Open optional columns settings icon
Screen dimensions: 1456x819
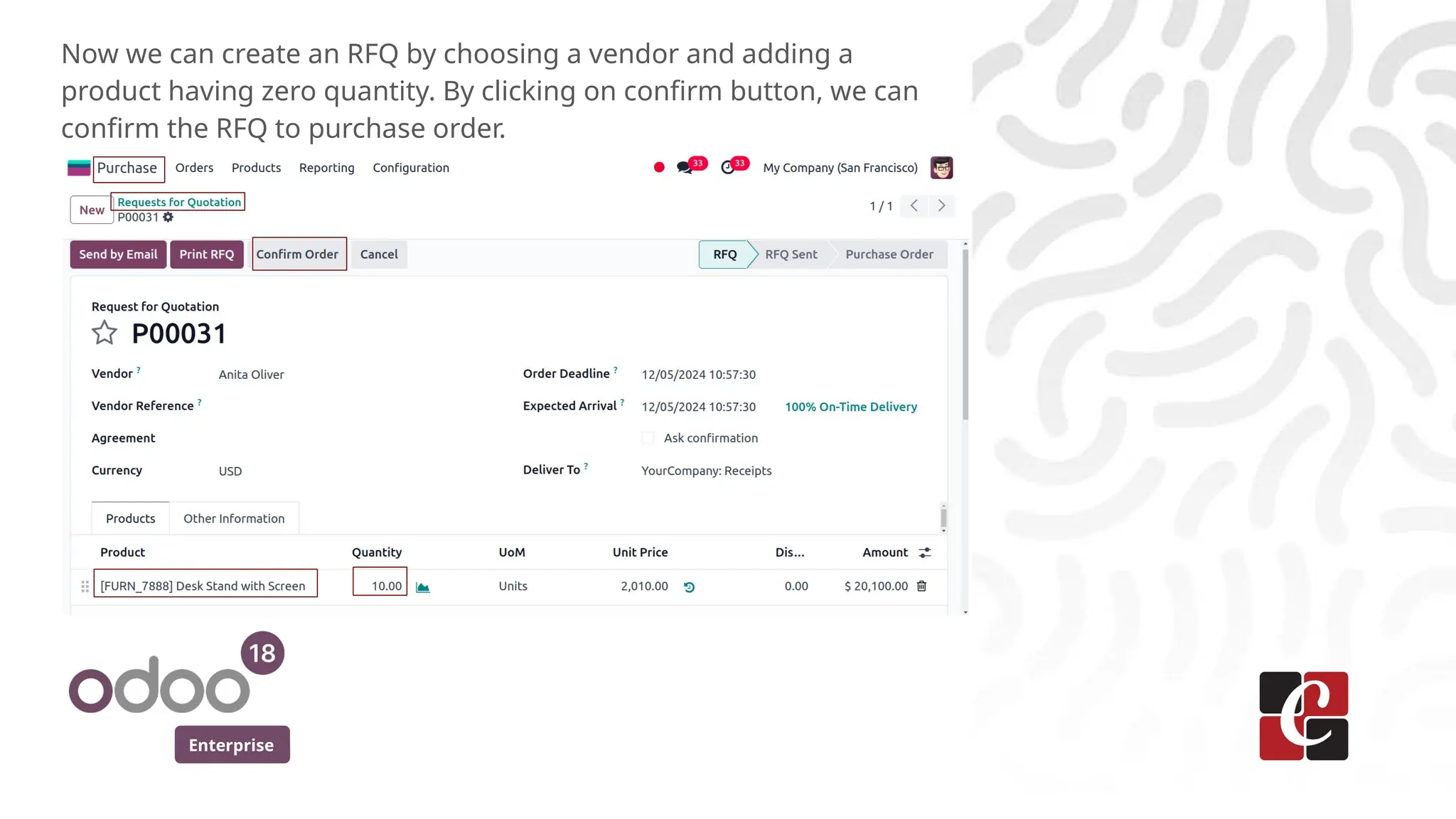click(x=925, y=552)
